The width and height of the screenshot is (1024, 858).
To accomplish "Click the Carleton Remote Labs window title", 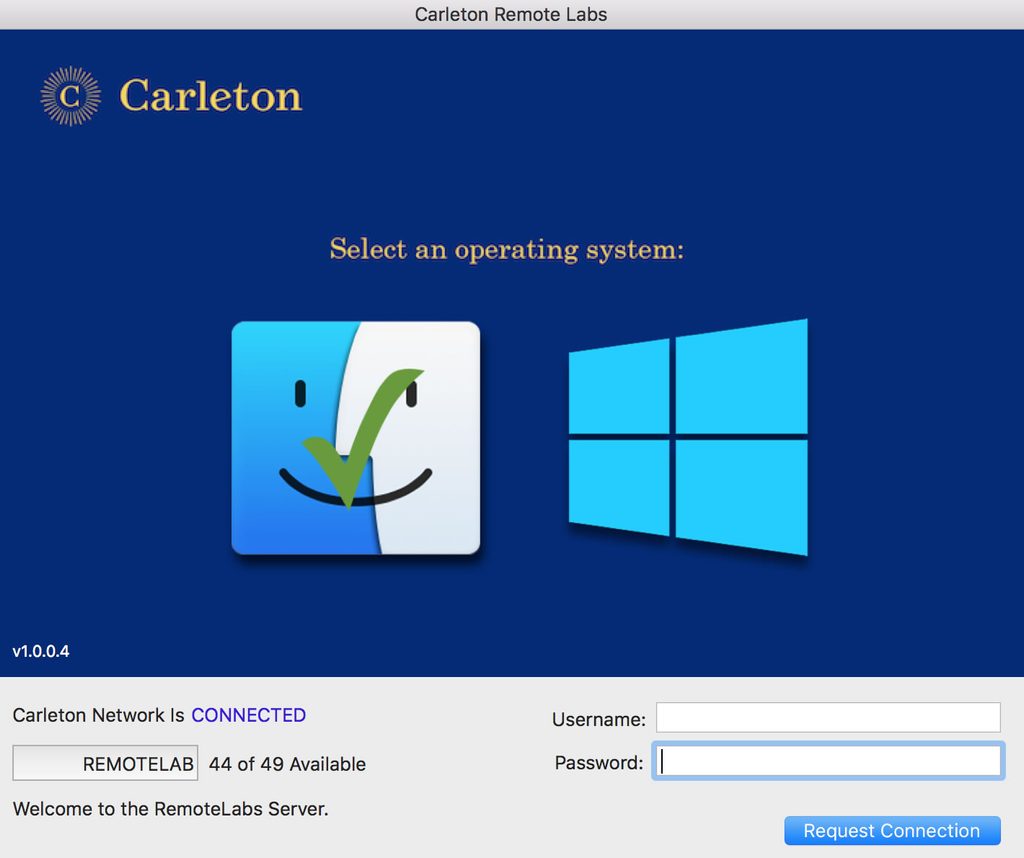I will pyautogui.click(x=511, y=14).
